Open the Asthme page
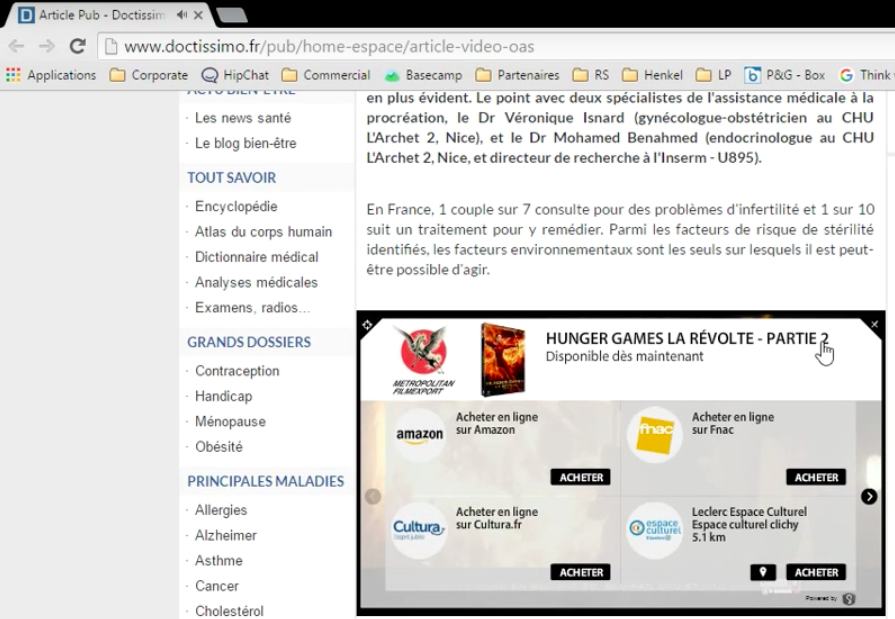The width and height of the screenshot is (895, 619). (219, 560)
